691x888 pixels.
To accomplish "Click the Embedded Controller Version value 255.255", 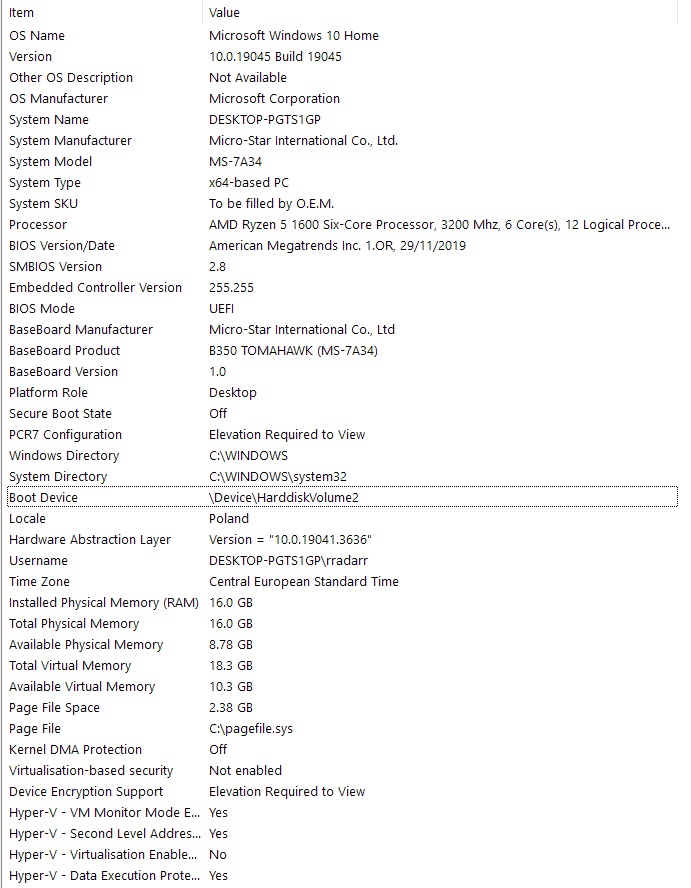I will pos(231,287).
